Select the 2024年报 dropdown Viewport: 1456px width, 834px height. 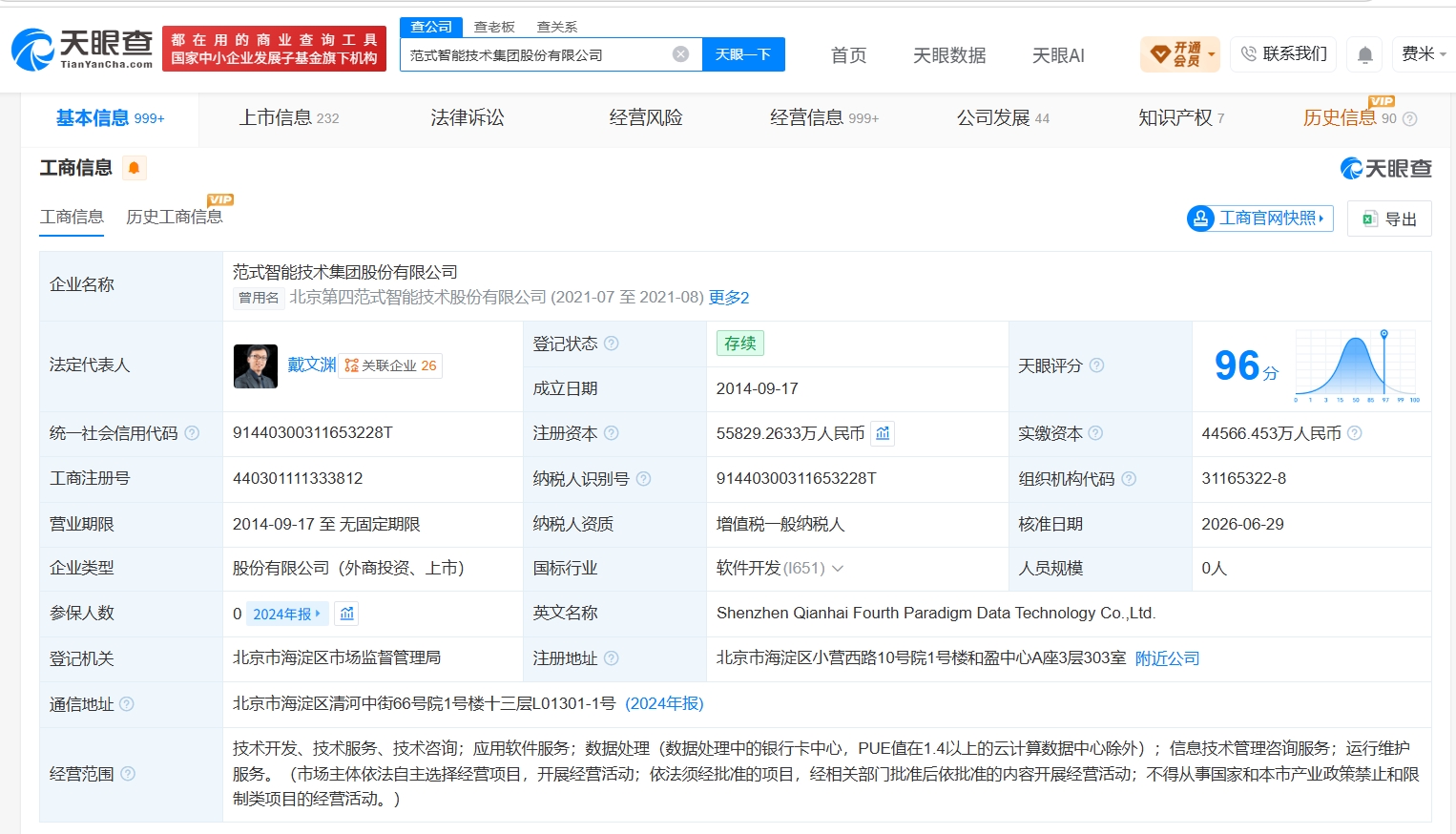287,614
